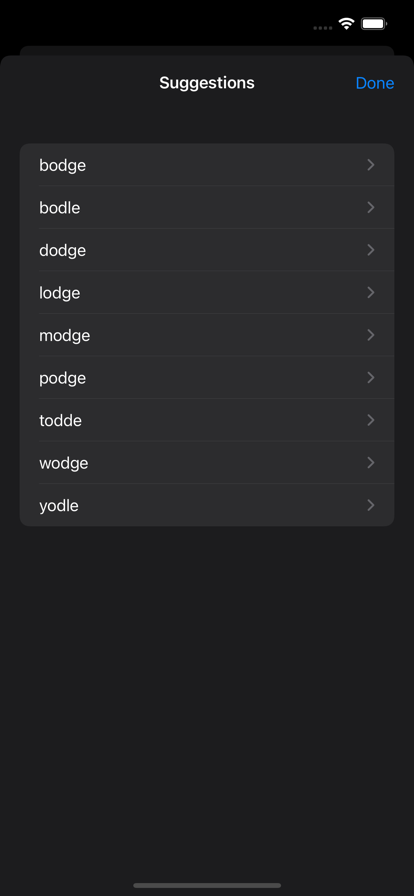Select the bodle suggestion row
Viewport: 414px width, 896px height.
click(x=207, y=207)
